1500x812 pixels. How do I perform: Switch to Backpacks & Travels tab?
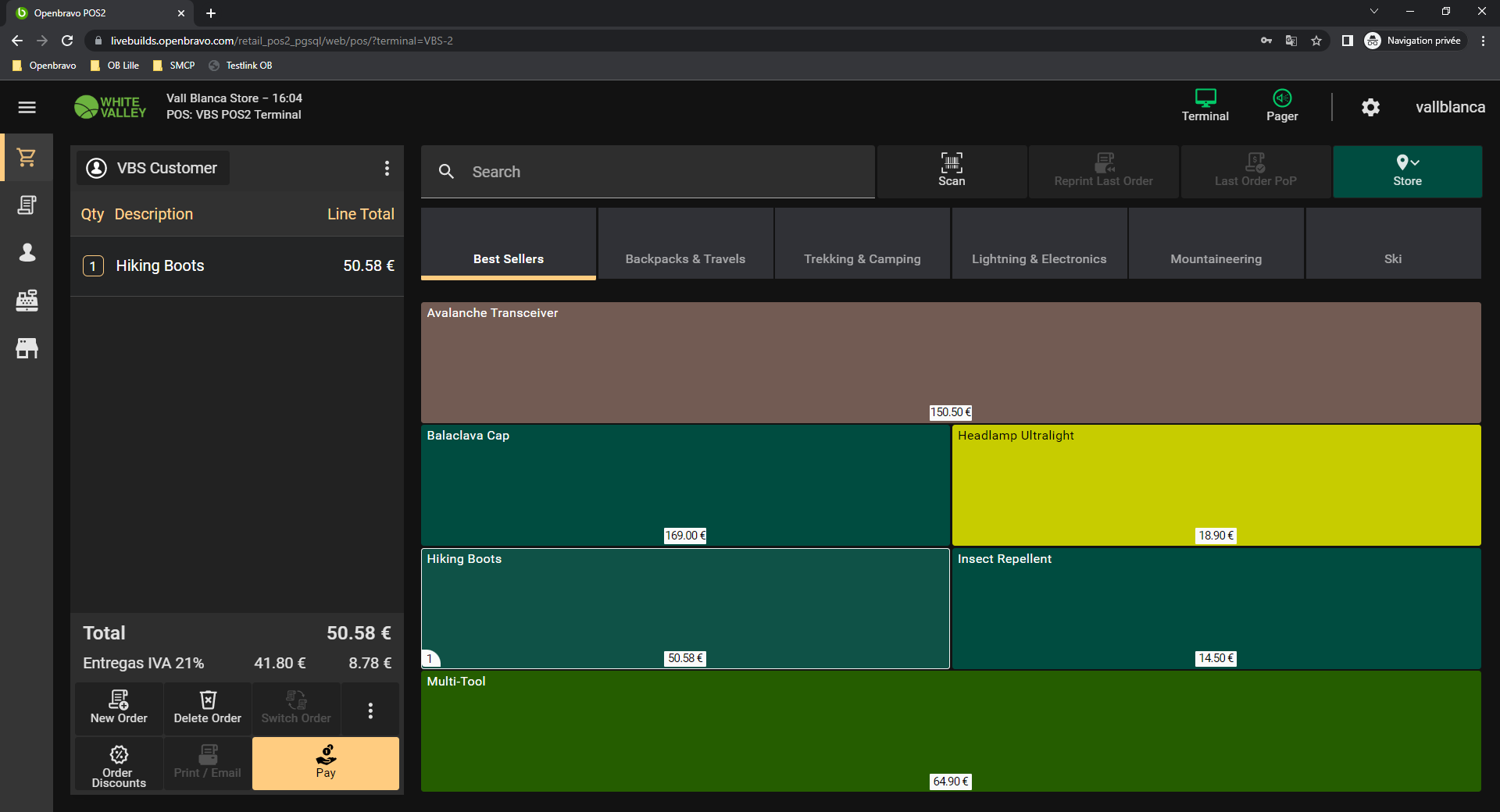pos(685,258)
